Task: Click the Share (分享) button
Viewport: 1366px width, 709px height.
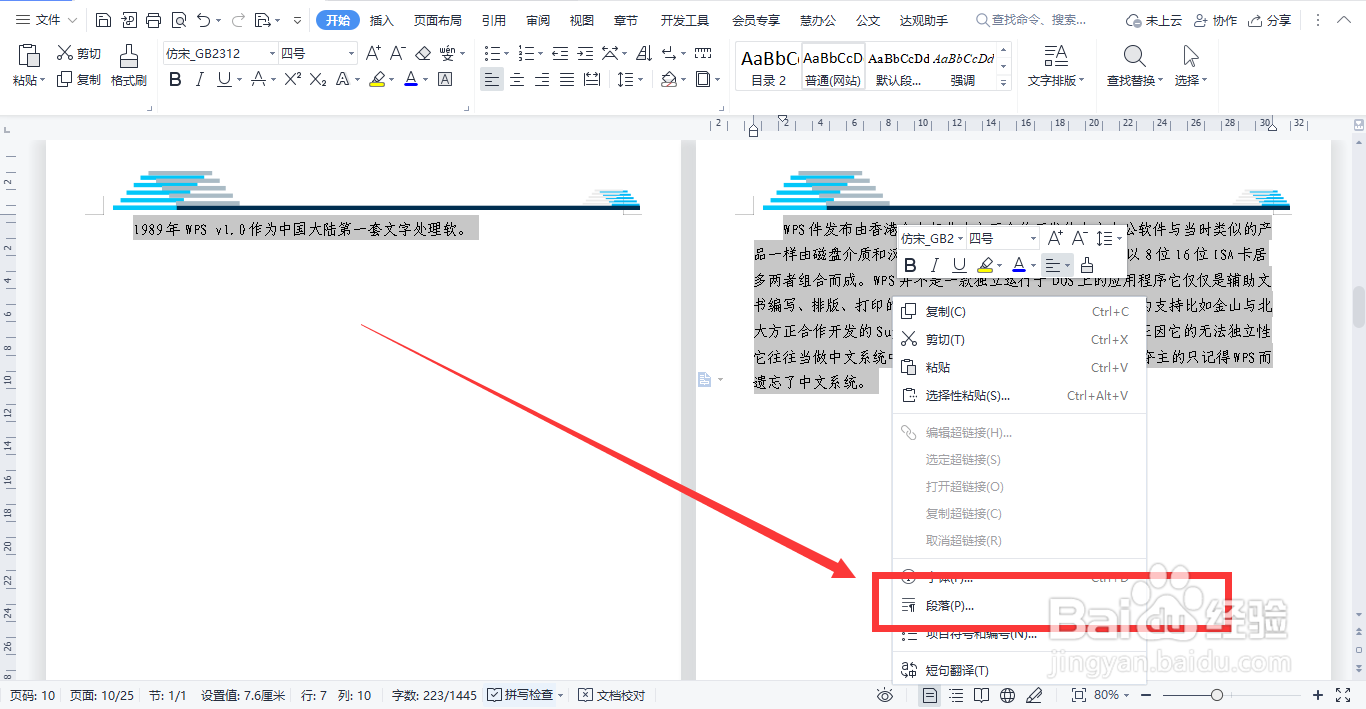Action: [x=1271, y=20]
